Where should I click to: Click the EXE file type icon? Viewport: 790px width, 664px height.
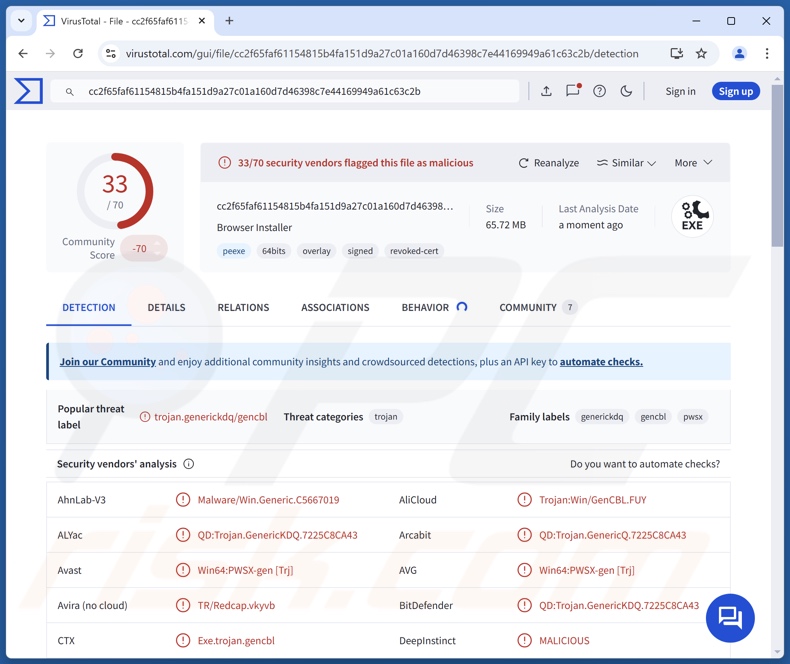[x=692, y=216]
